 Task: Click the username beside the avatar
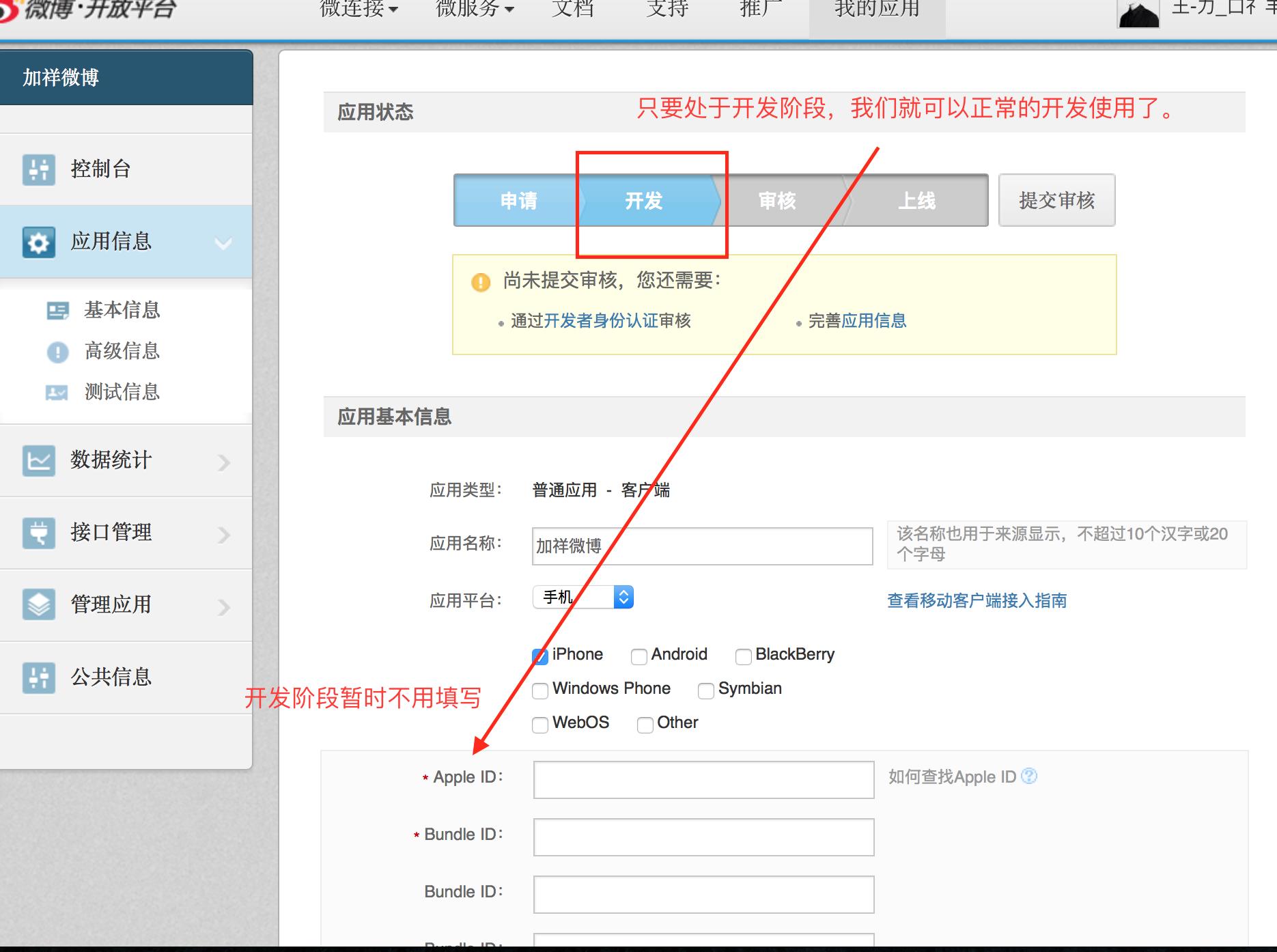tap(1224, 8)
